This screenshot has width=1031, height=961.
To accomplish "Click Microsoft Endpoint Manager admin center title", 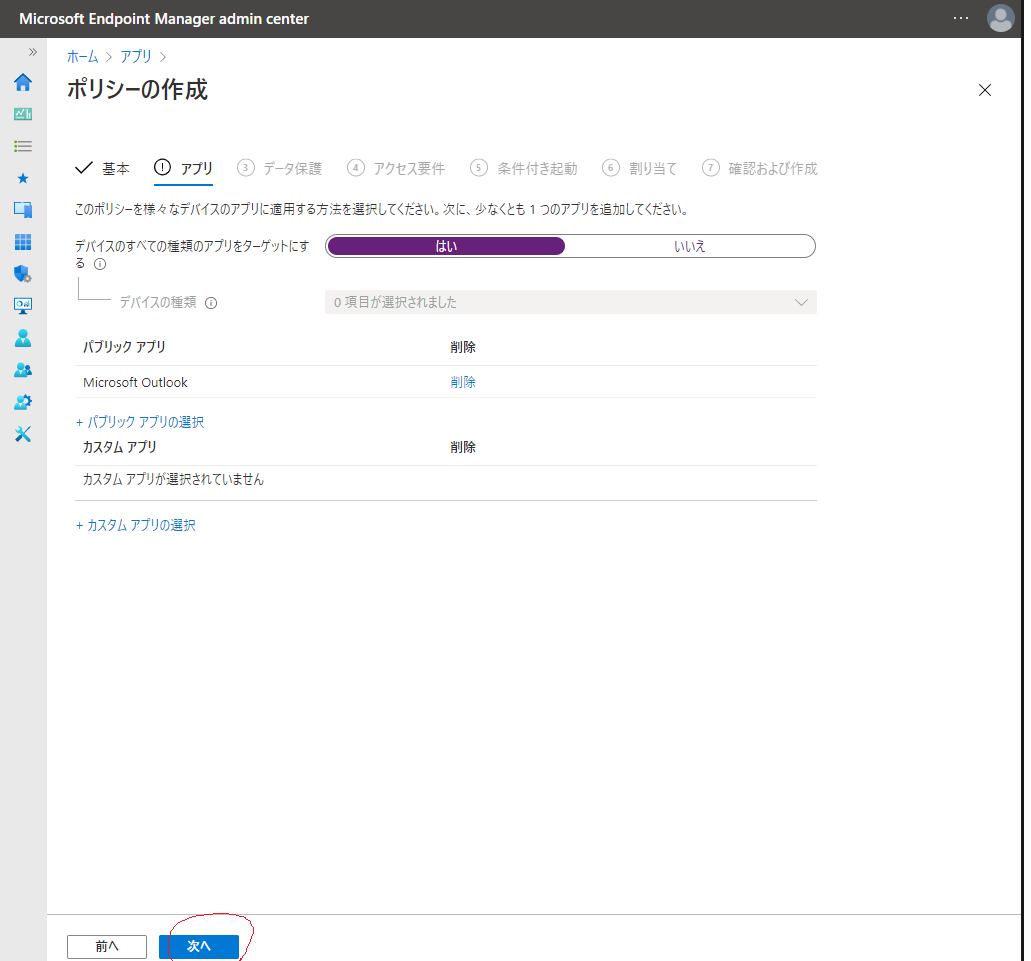I will coord(164,19).
